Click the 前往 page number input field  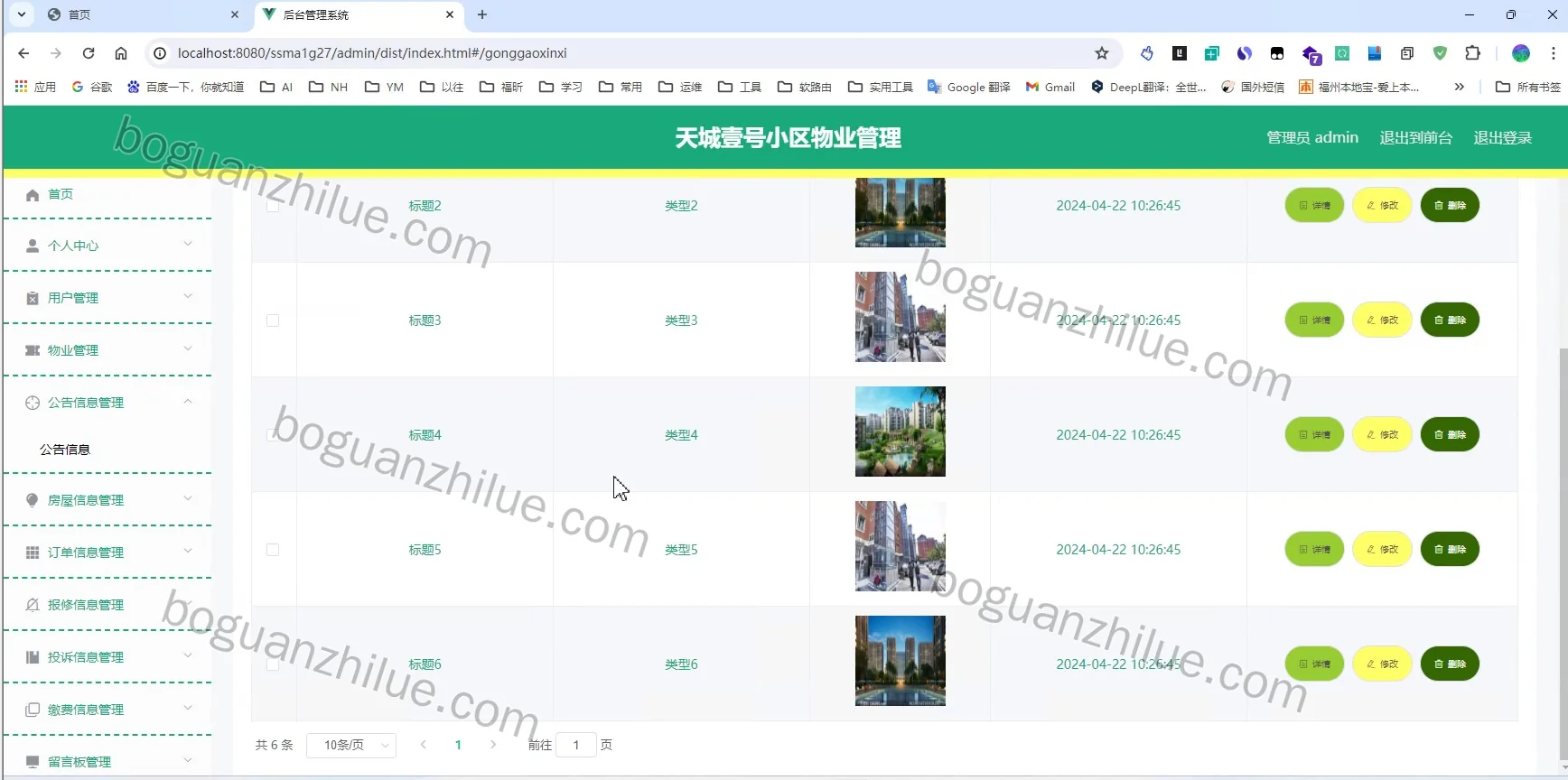[576, 745]
